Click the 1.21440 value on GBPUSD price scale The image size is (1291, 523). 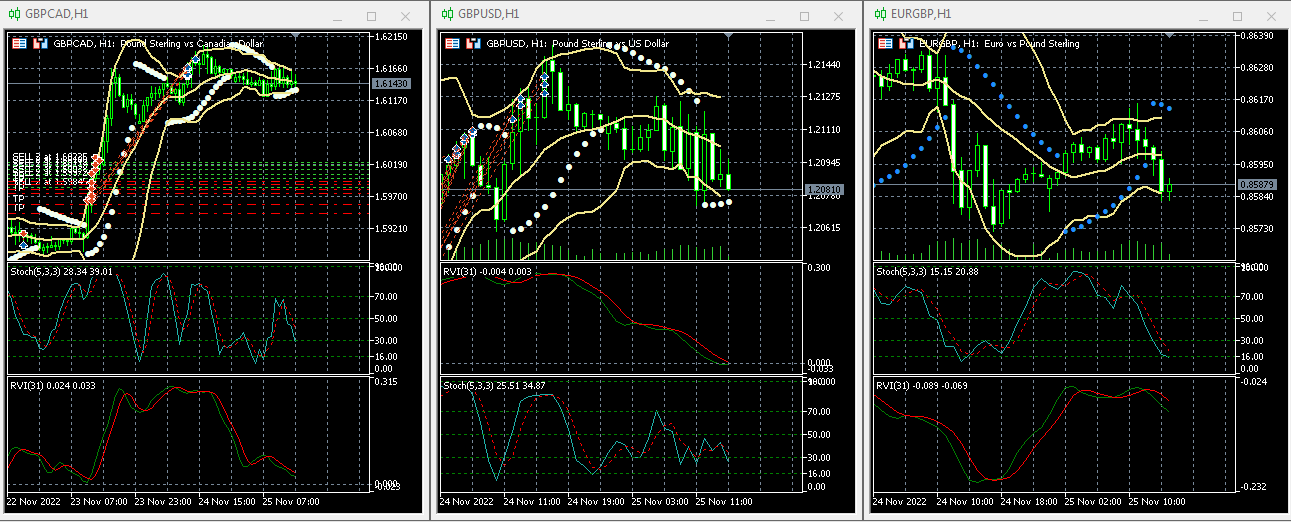822,64
